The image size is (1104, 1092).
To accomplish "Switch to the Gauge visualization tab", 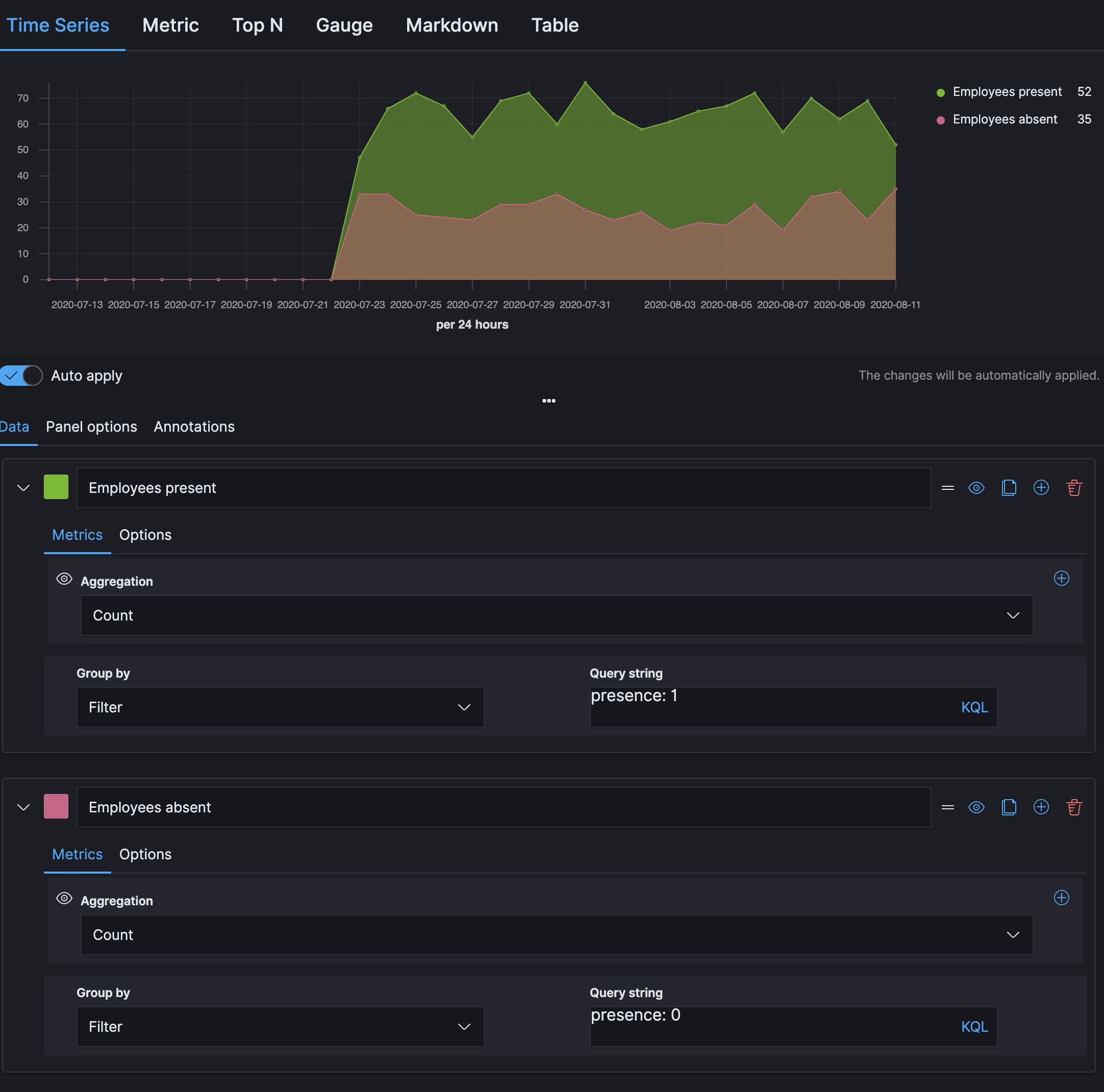I will 344,25.
